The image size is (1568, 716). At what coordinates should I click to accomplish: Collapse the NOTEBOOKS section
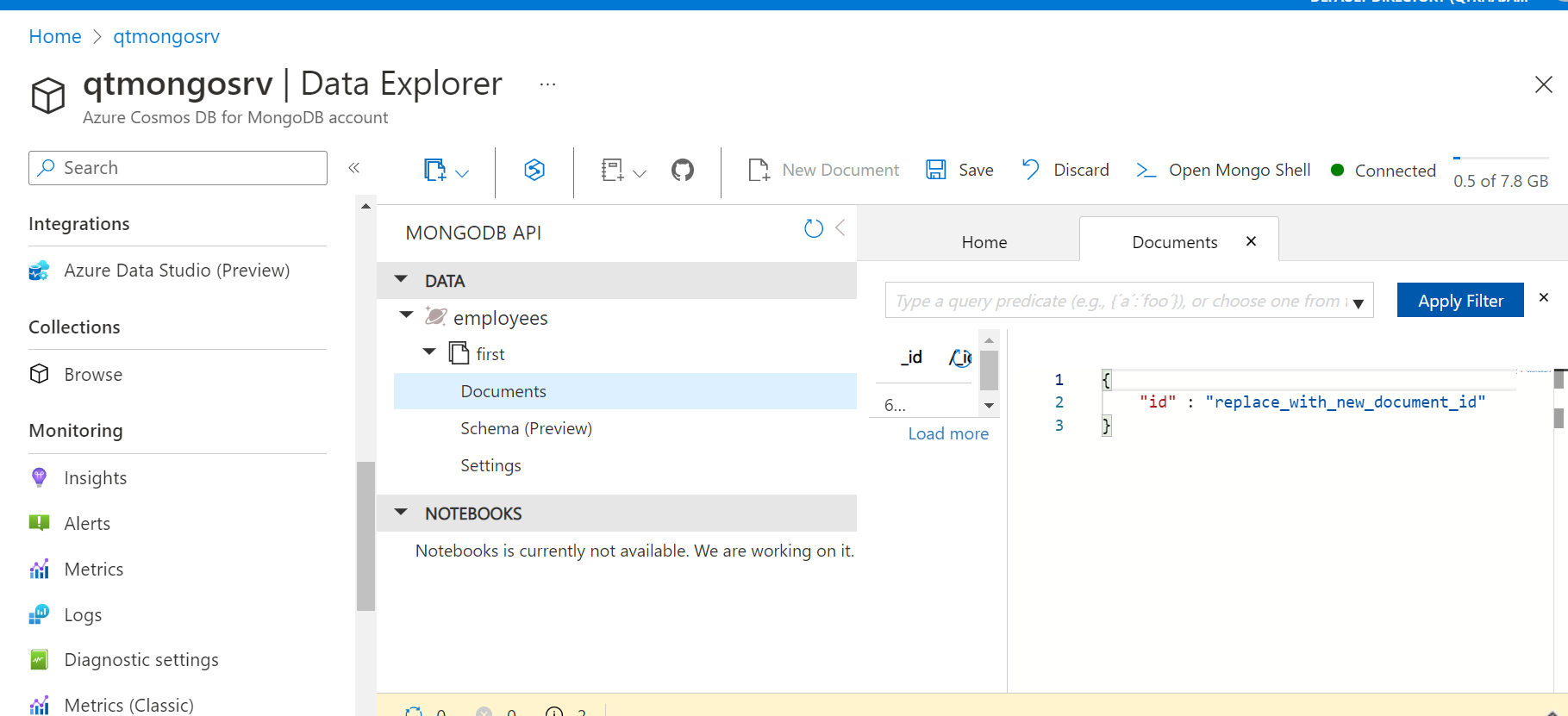pyautogui.click(x=401, y=512)
